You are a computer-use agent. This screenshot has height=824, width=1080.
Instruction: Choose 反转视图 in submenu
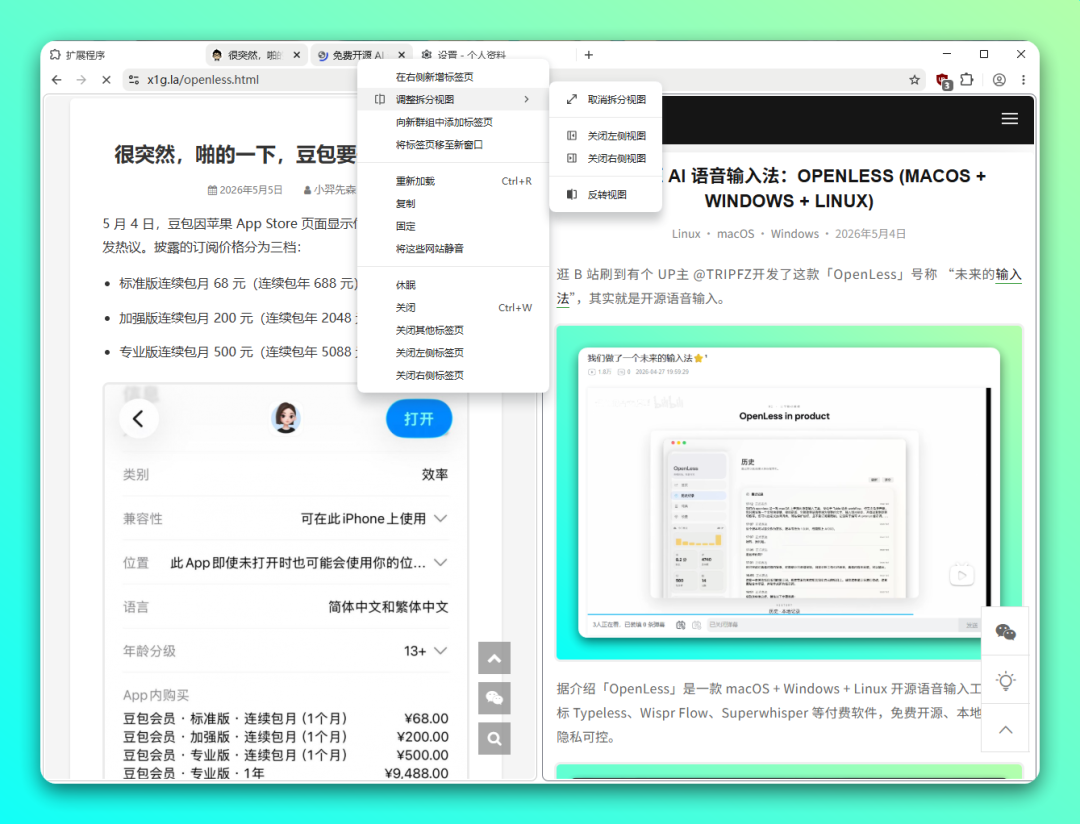(605, 194)
